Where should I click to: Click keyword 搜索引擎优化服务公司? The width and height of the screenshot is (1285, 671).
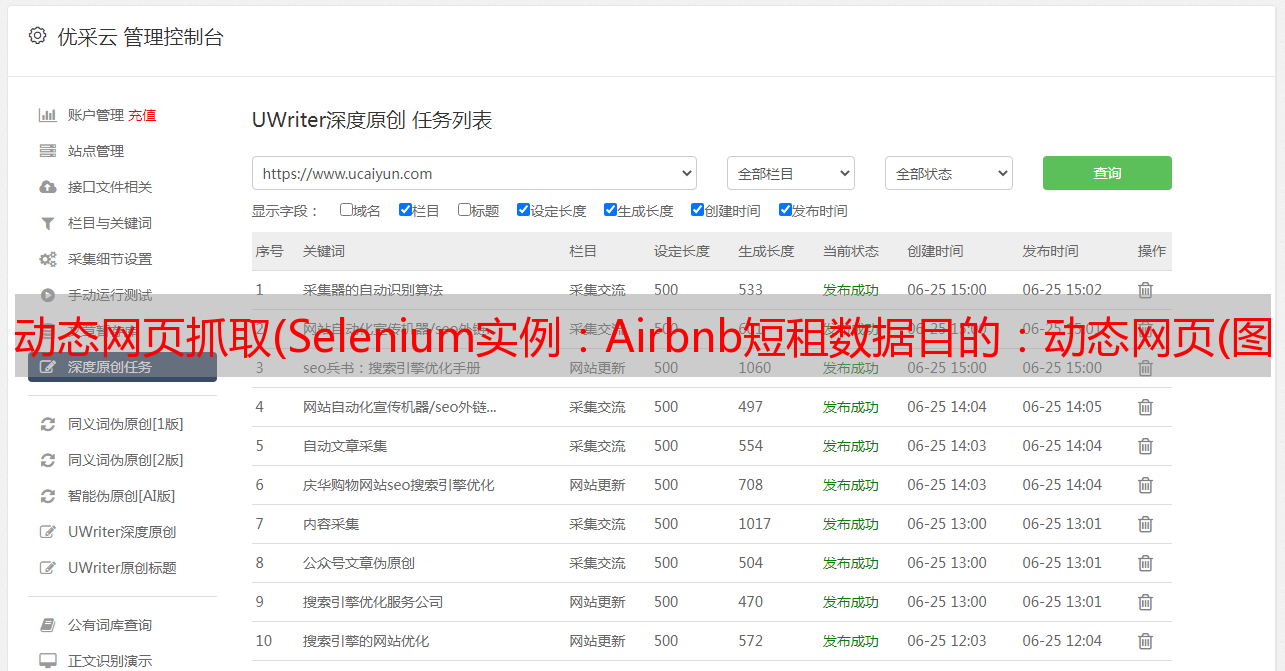[x=373, y=602]
